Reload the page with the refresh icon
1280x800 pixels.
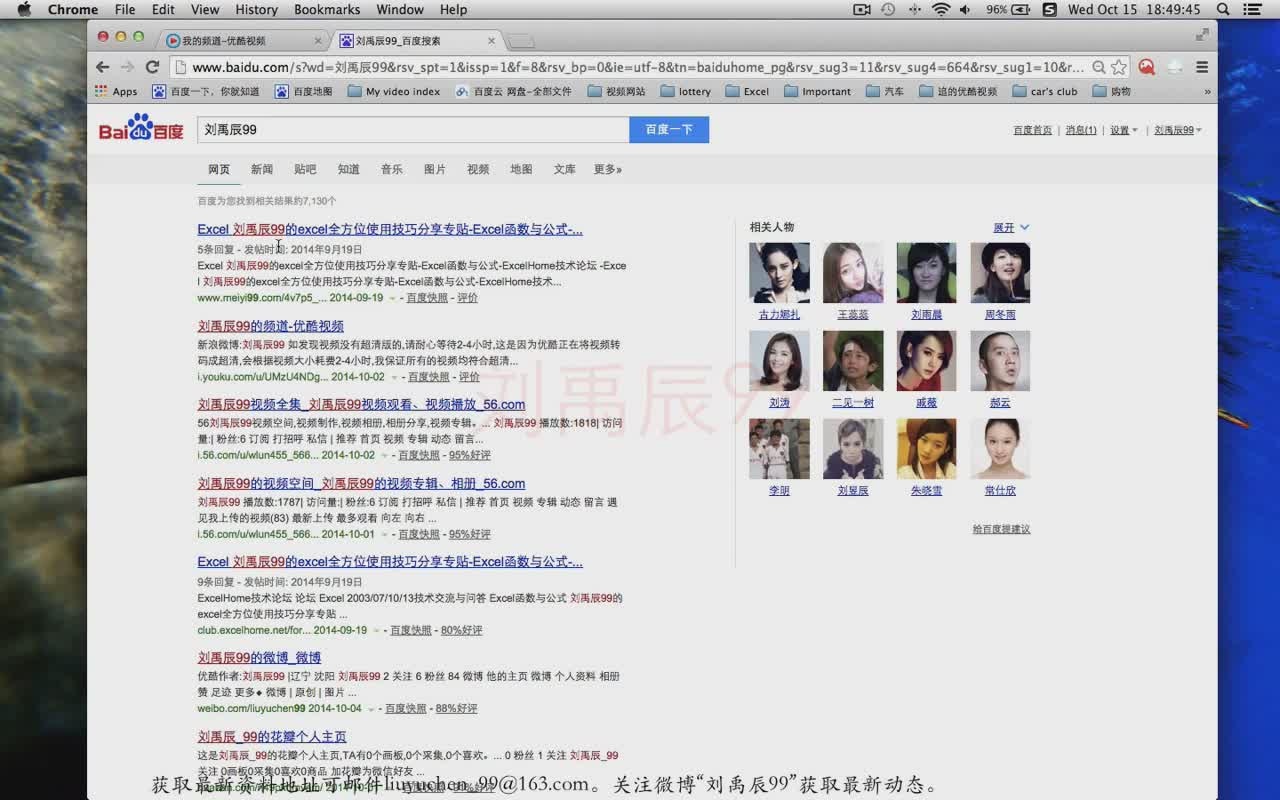pyautogui.click(x=152, y=67)
